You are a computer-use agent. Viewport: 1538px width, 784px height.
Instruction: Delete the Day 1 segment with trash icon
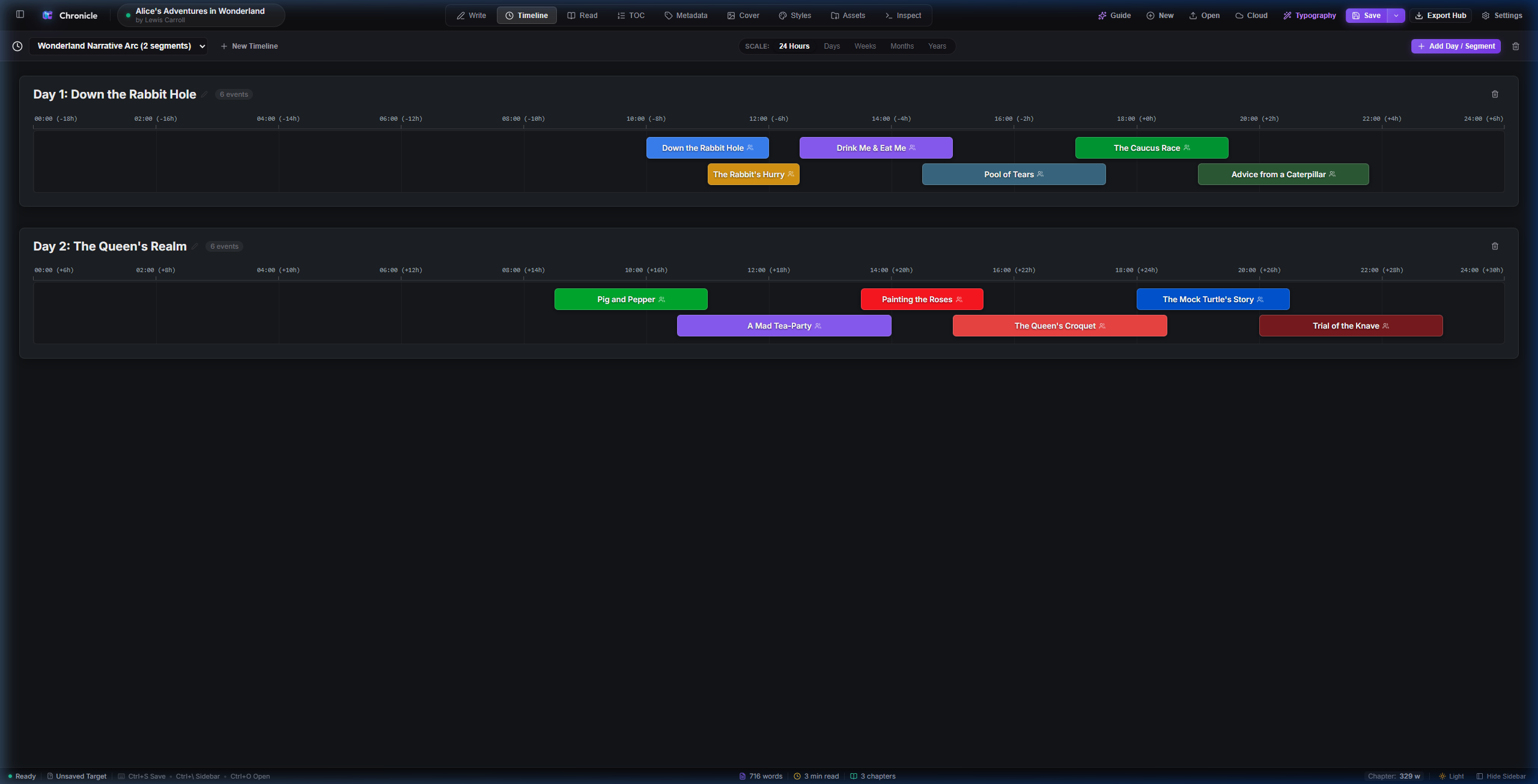1495,94
